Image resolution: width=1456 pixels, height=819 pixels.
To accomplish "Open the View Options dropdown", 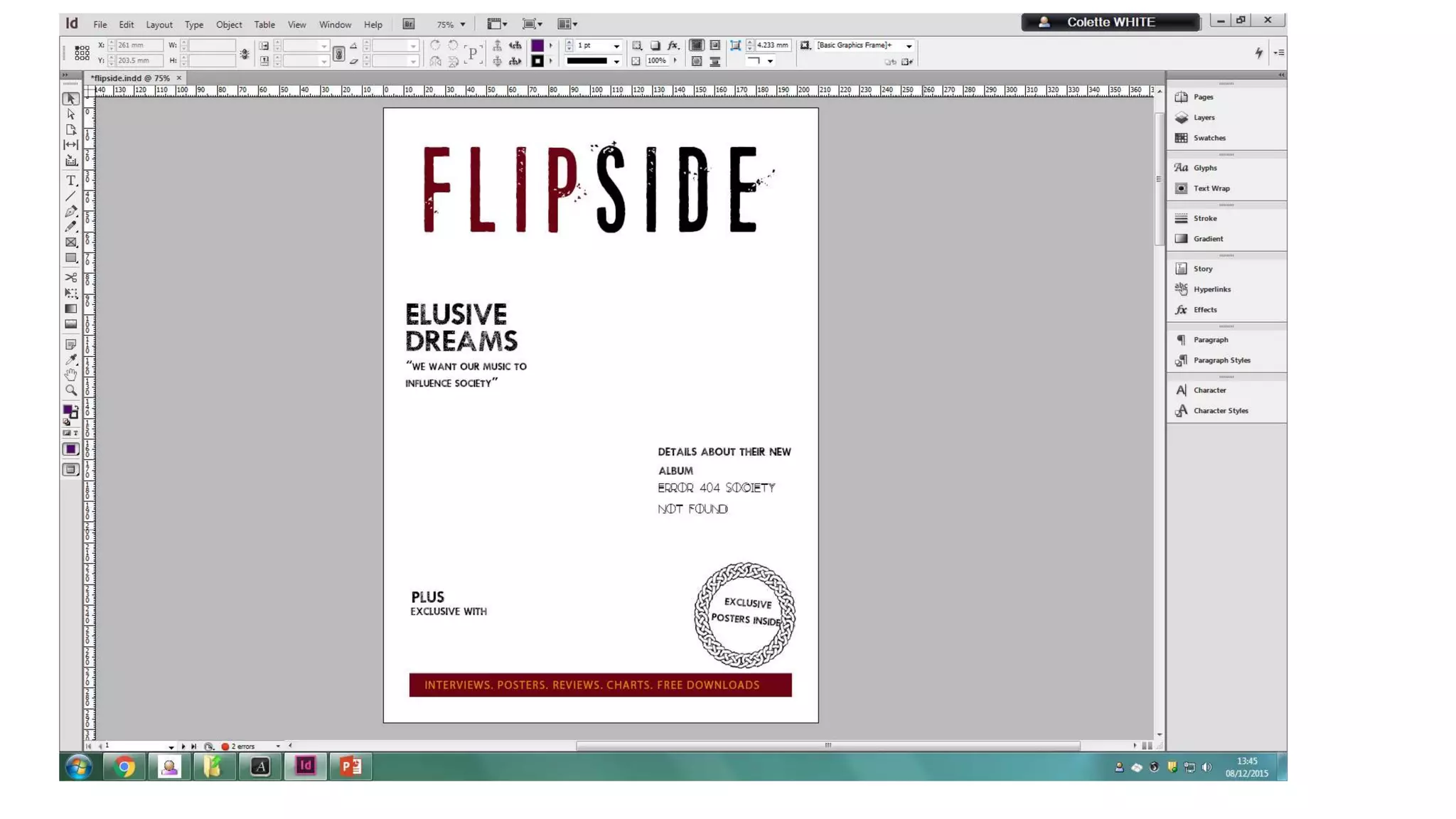I will 497,24.
